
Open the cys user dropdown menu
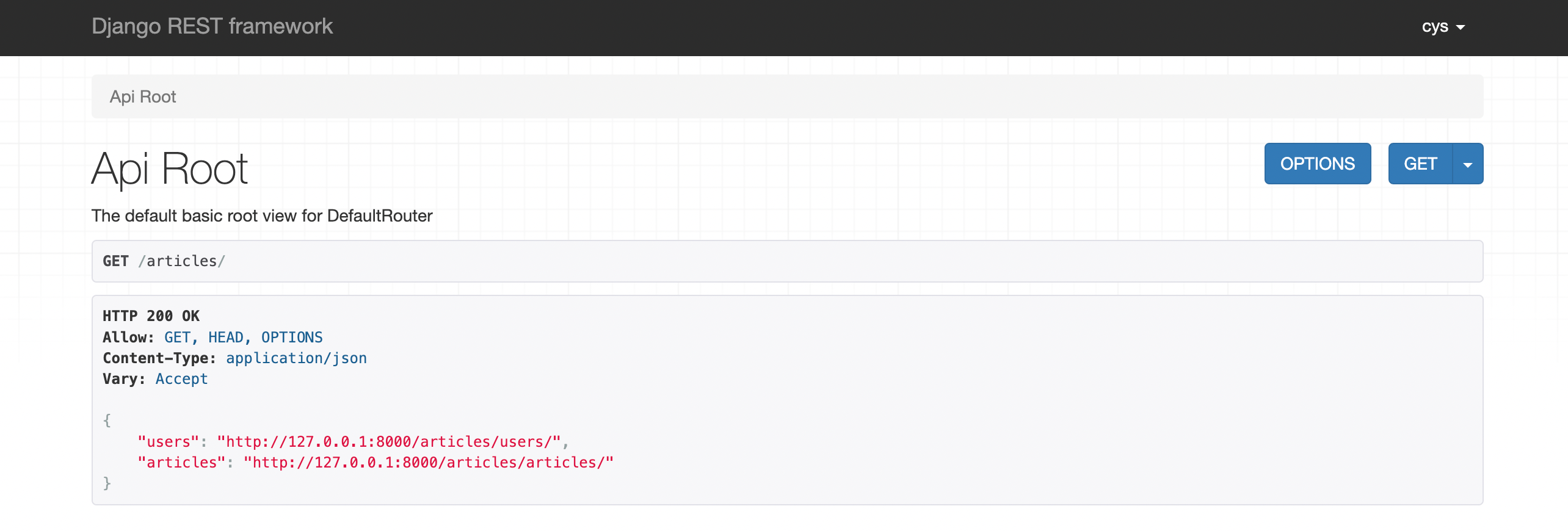tap(1443, 27)
